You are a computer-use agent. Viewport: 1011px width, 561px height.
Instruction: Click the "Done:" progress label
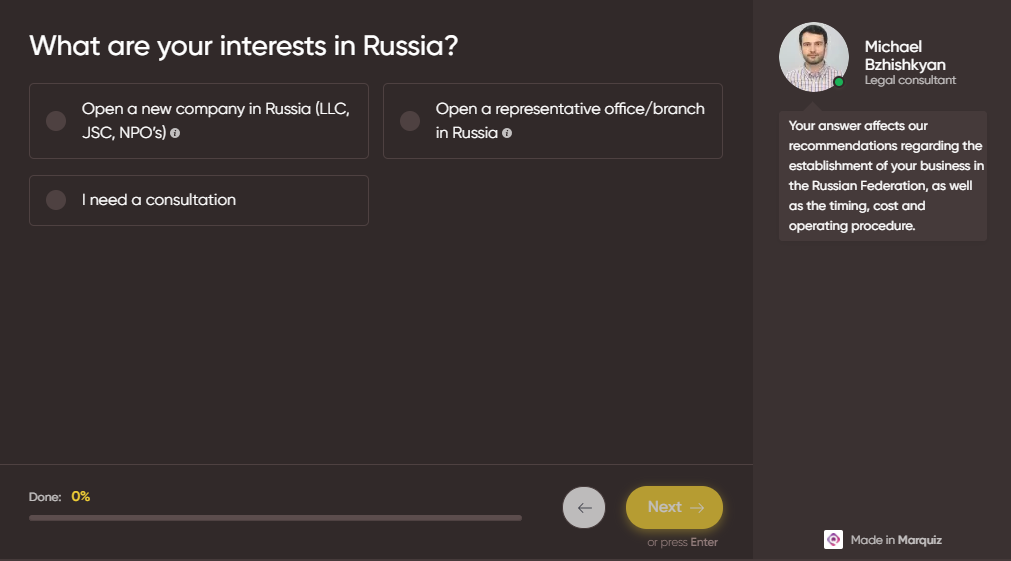pos(45,497)
